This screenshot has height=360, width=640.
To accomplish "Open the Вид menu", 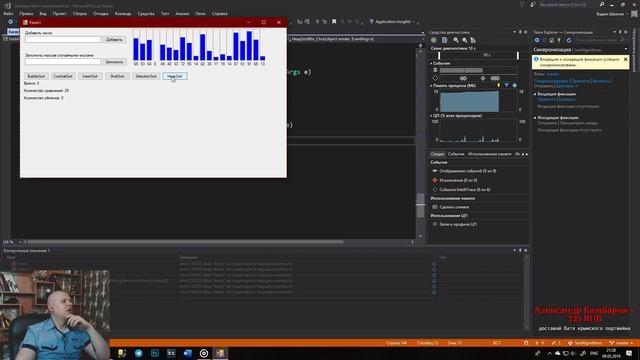I will [43, 13].
